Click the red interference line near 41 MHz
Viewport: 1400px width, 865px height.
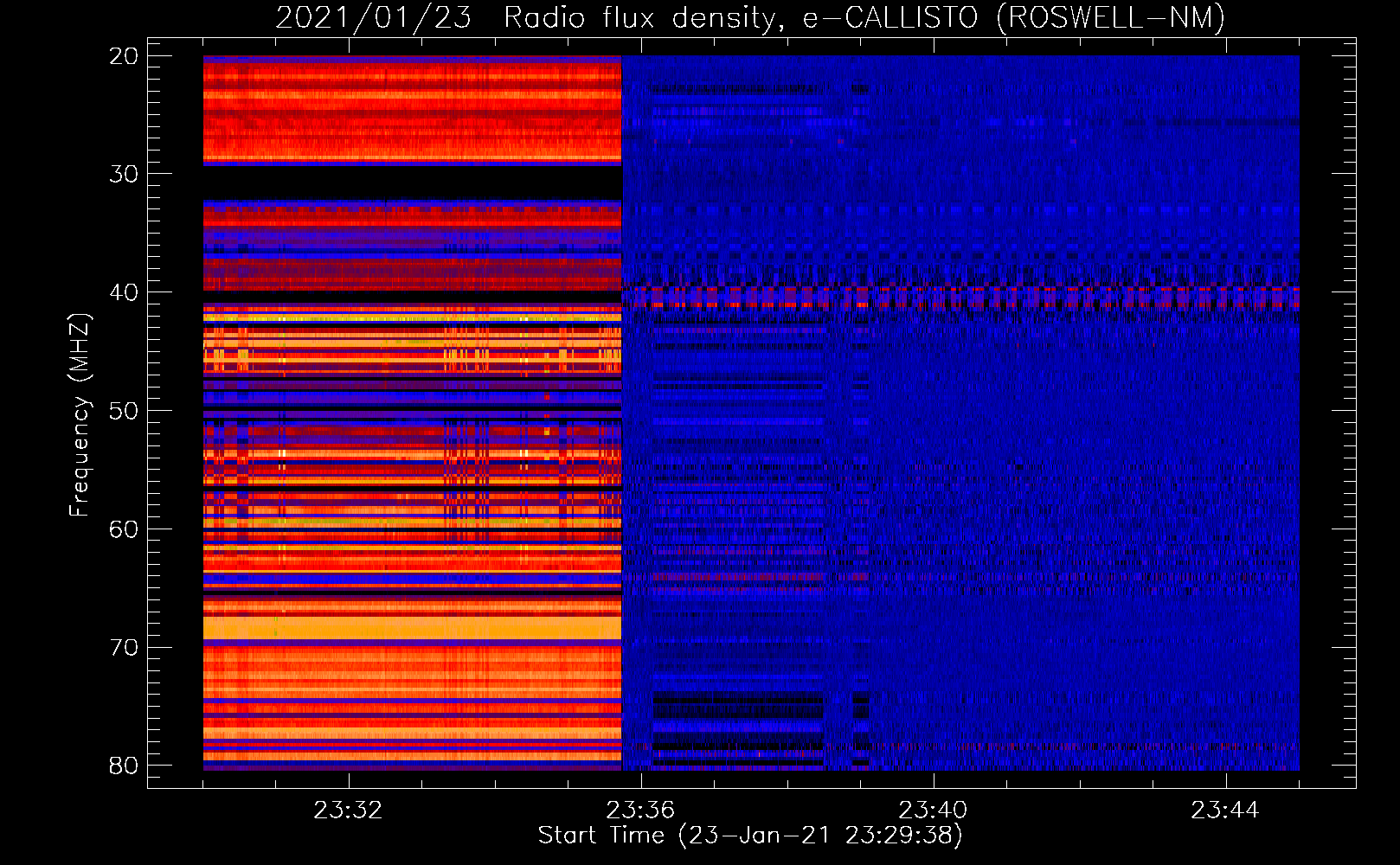(960, 304)
